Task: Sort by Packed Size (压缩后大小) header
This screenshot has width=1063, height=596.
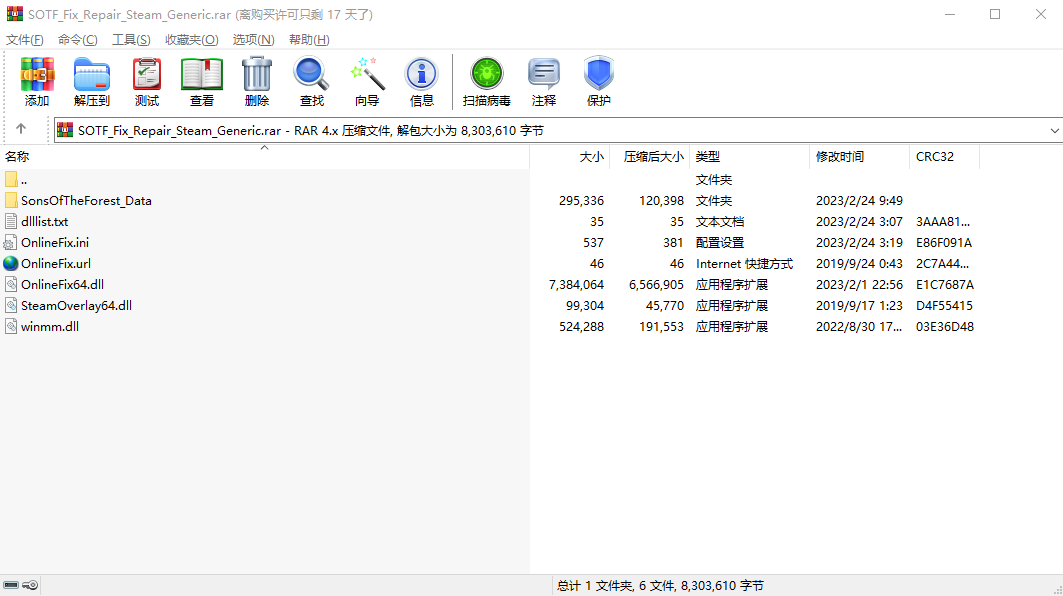Action: (649, 157)
